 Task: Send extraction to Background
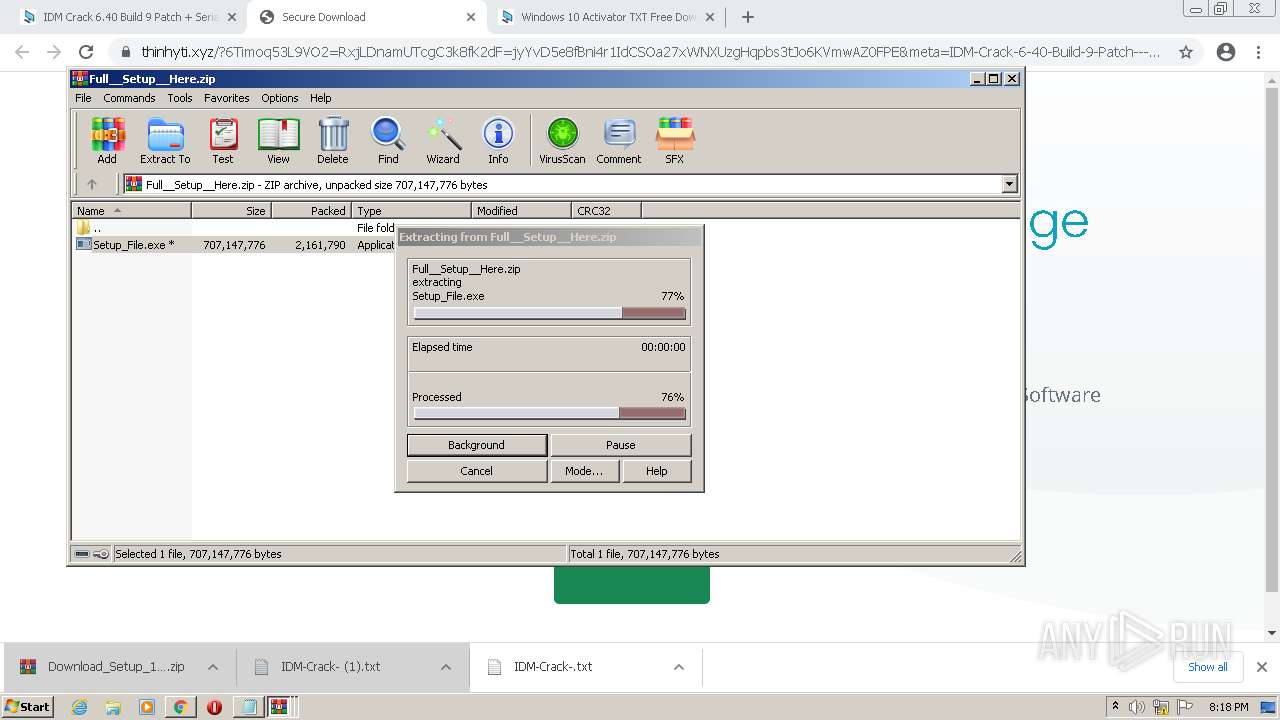tap(477, 445)
